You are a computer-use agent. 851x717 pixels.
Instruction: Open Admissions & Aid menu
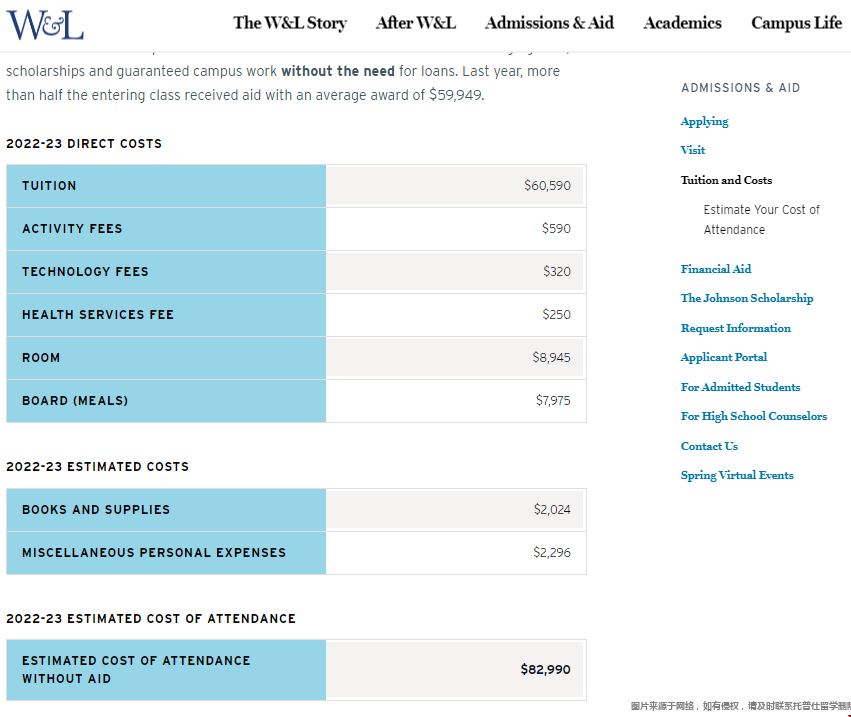tap(549, 23)
